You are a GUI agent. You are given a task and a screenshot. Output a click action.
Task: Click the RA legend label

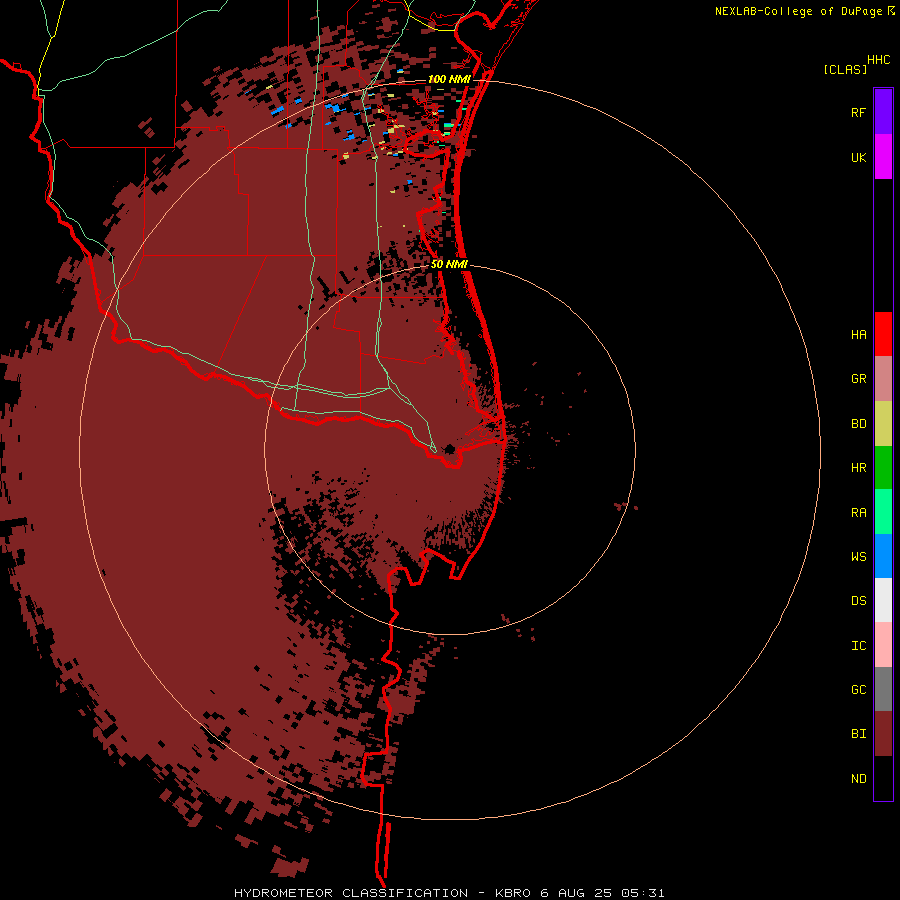tap(859, 512)
